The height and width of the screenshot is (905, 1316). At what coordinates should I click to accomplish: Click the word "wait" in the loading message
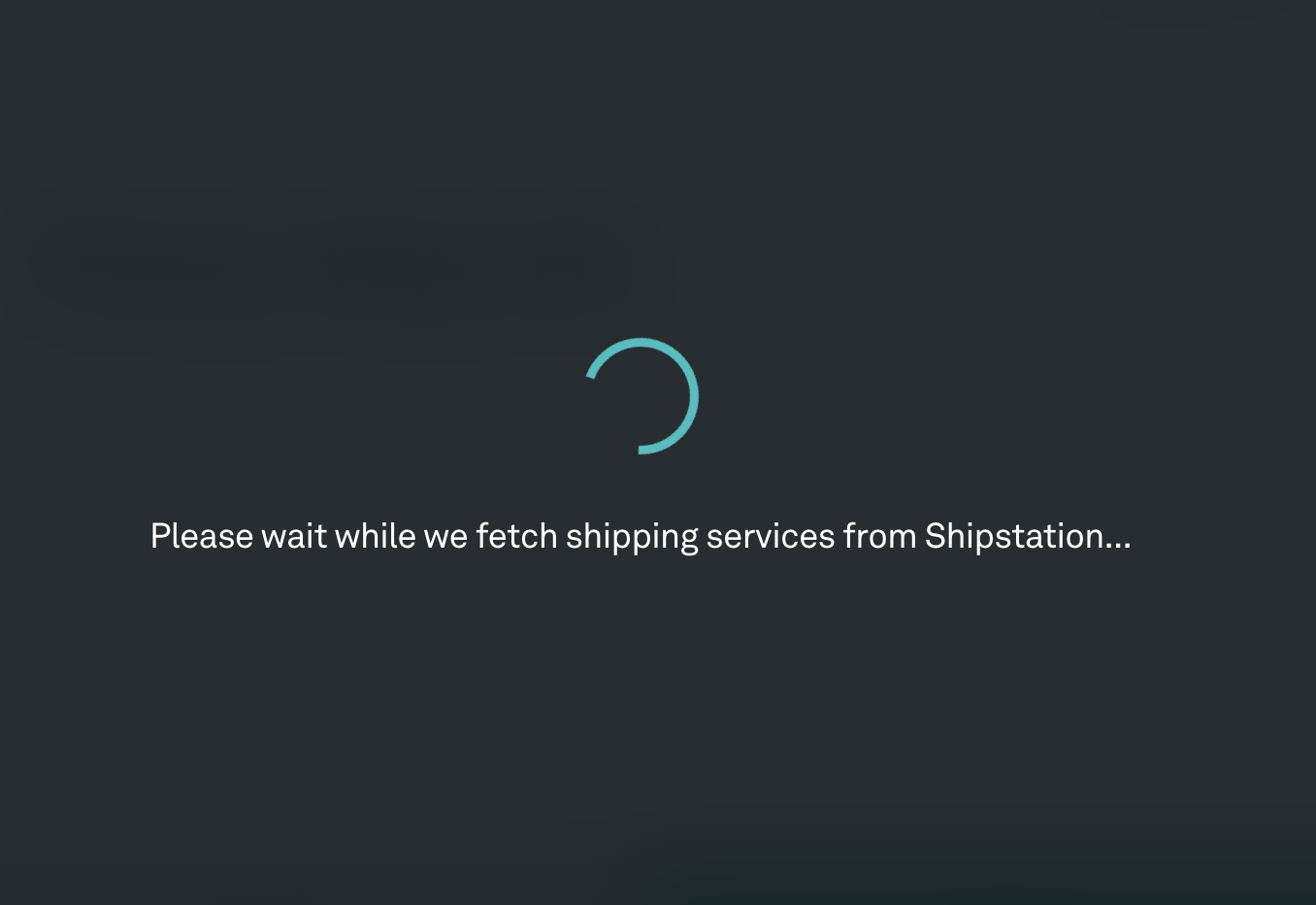point(293,536)
